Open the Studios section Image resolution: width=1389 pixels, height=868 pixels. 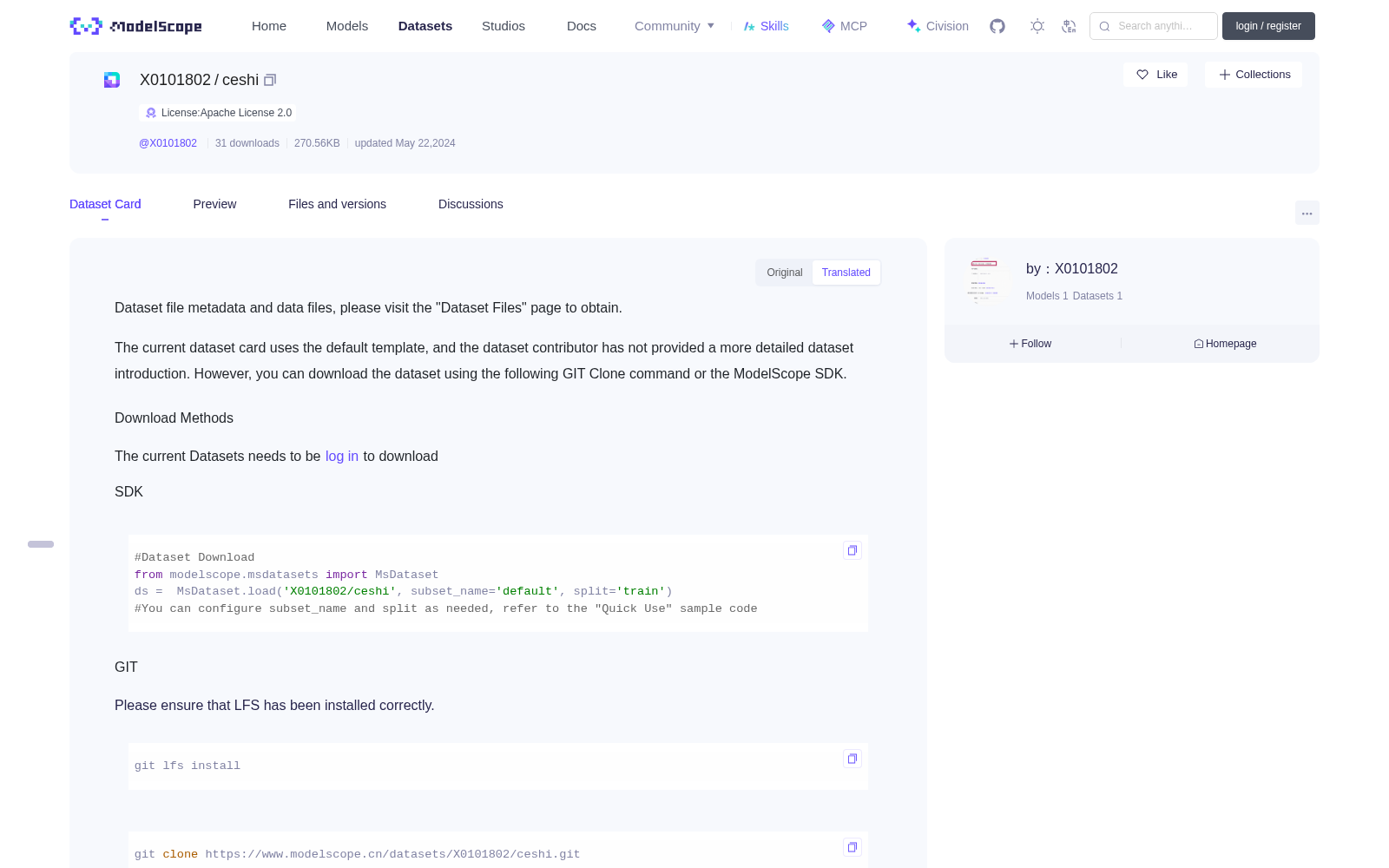[504, 26]
